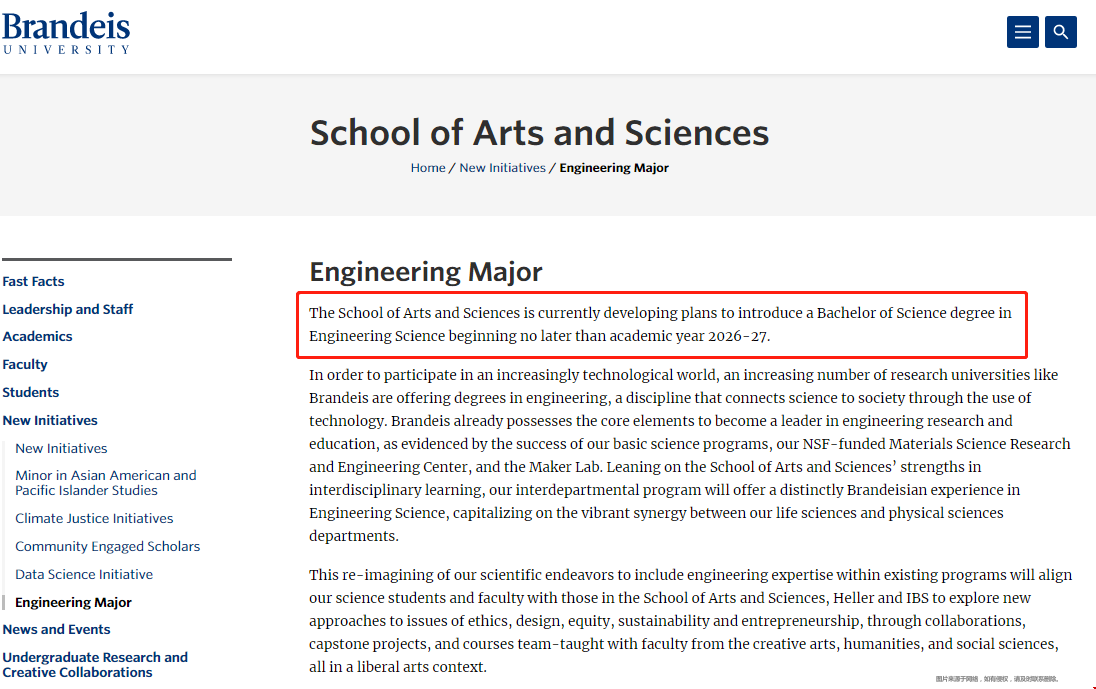
Task: Visit the Data Science Initiative
Action: click(84, 574)
